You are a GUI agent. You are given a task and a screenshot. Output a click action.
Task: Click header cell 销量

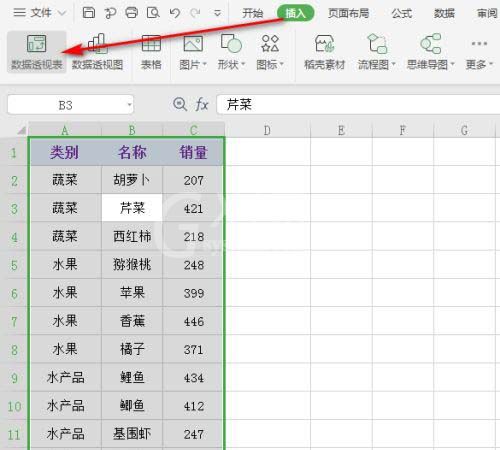[x=193, y=152]
